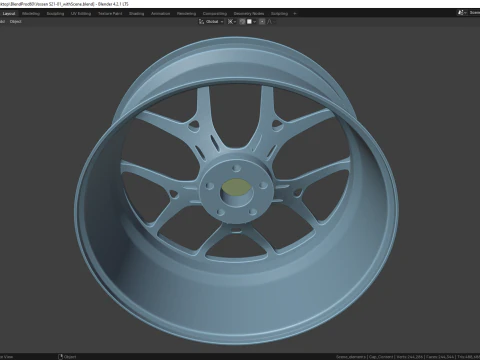Screen dimensions: 480x360
Task: Open the Animation workspace tab
Action: click(161, 14)
